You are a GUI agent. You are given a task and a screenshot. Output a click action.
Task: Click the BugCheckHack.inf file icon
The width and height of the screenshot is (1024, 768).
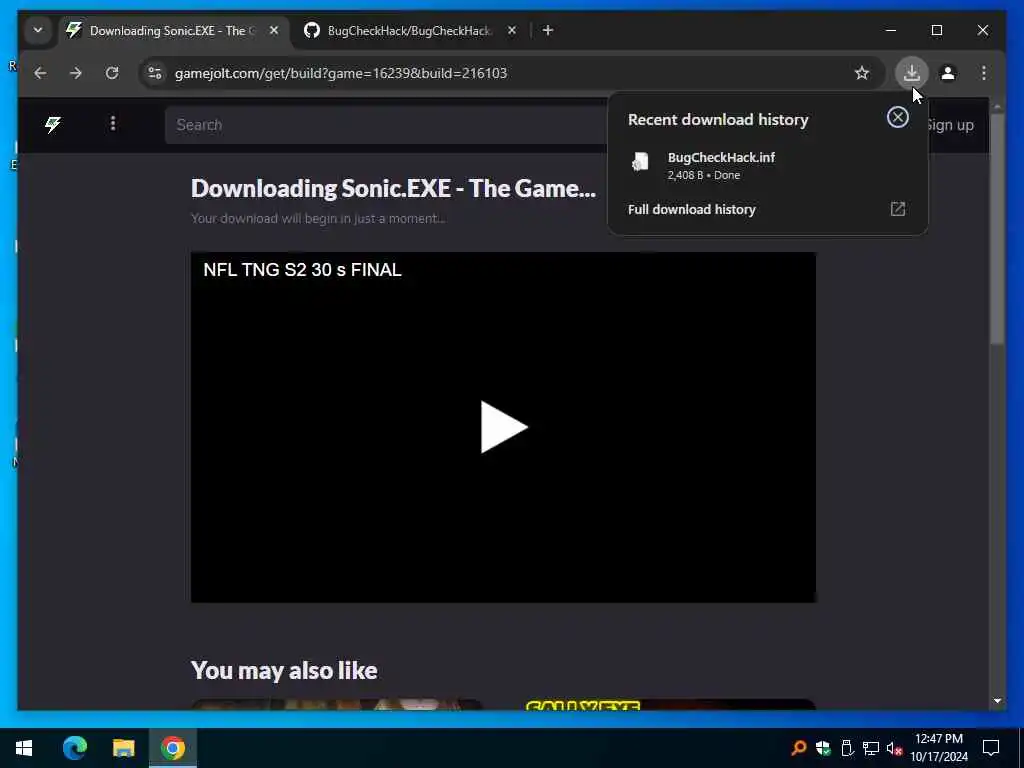click(x=640, y=162)
